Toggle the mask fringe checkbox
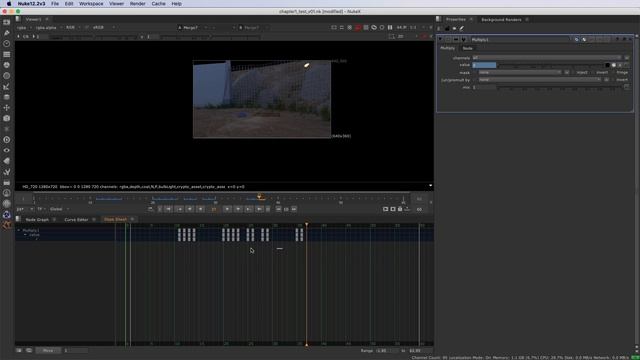 coord(613,73)
